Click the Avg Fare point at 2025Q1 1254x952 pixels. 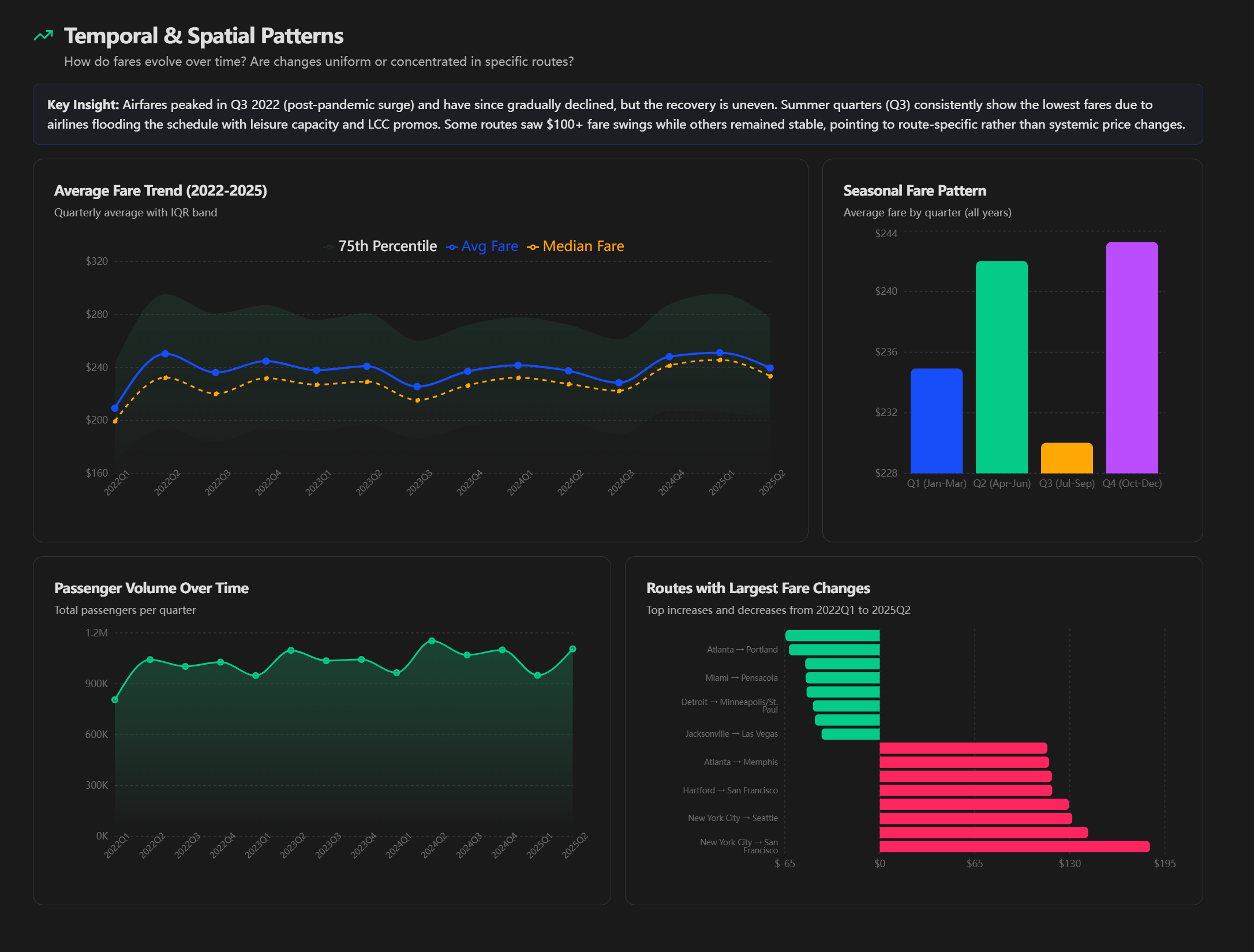point(720,353)
